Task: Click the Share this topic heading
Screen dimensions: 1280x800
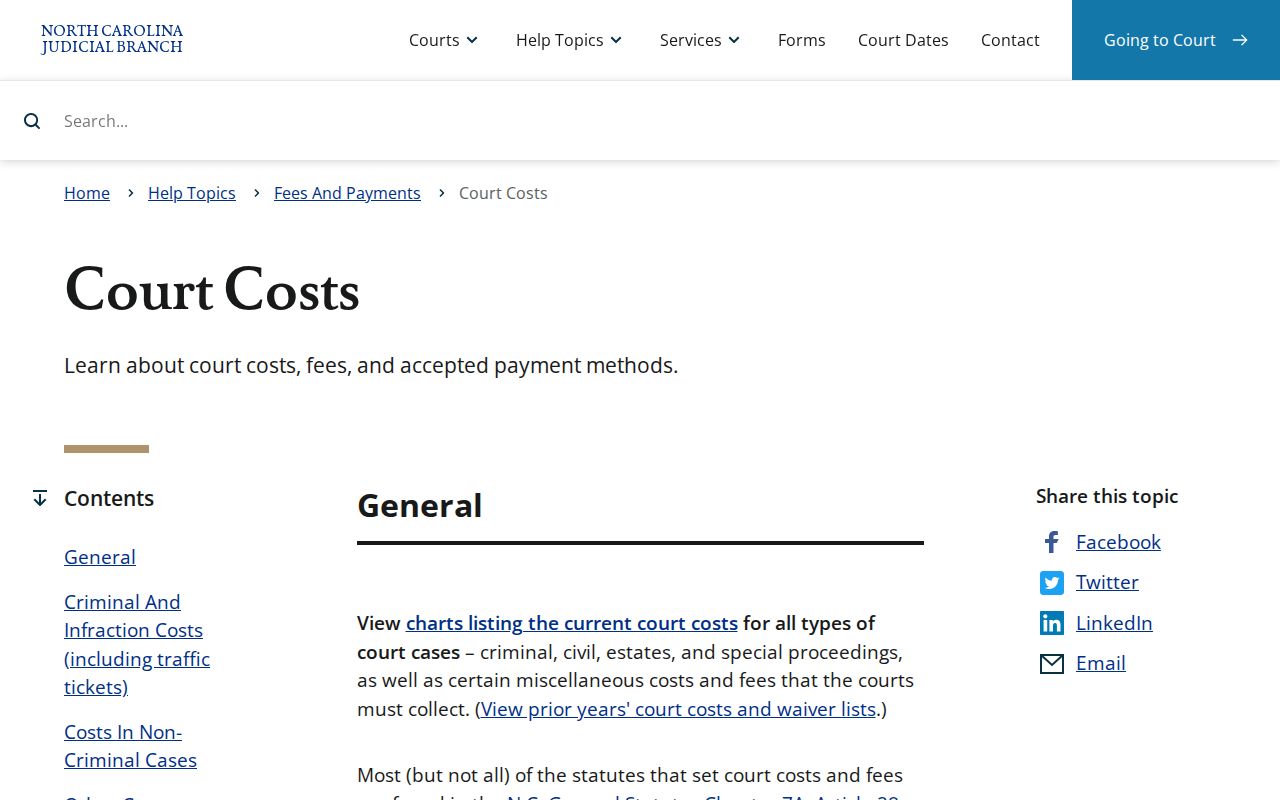Action: pos(1107,496)
